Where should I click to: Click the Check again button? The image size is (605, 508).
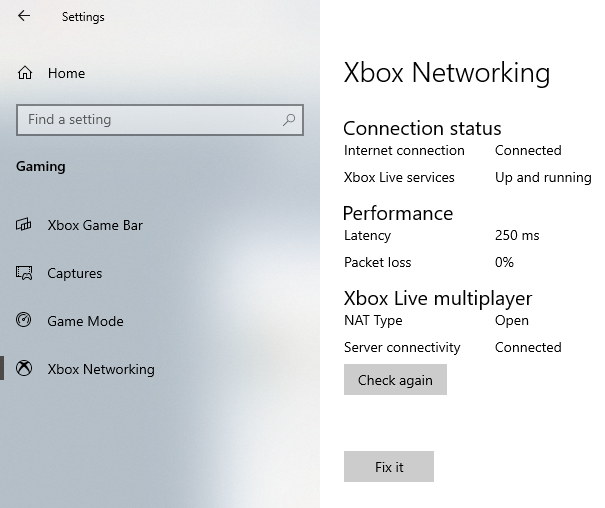click(x=395, y=380)
